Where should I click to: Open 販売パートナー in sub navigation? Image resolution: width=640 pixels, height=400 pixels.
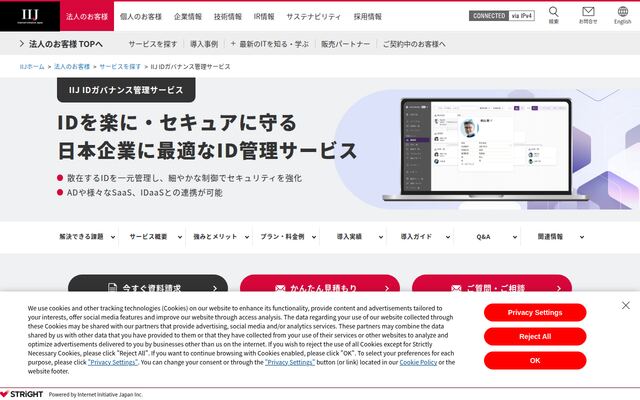[x=345, y=44]
